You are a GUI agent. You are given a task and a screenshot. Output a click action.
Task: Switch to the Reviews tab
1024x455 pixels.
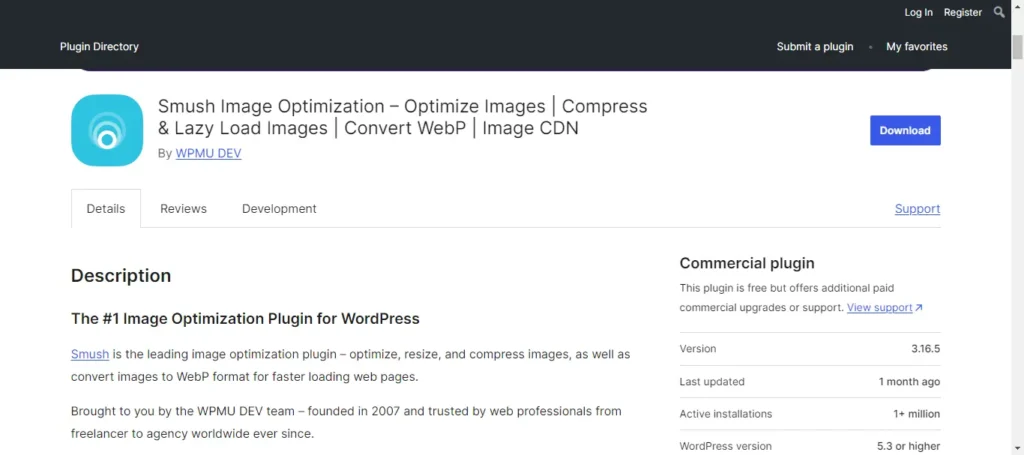pyautogui.click(x=184, y=209)
